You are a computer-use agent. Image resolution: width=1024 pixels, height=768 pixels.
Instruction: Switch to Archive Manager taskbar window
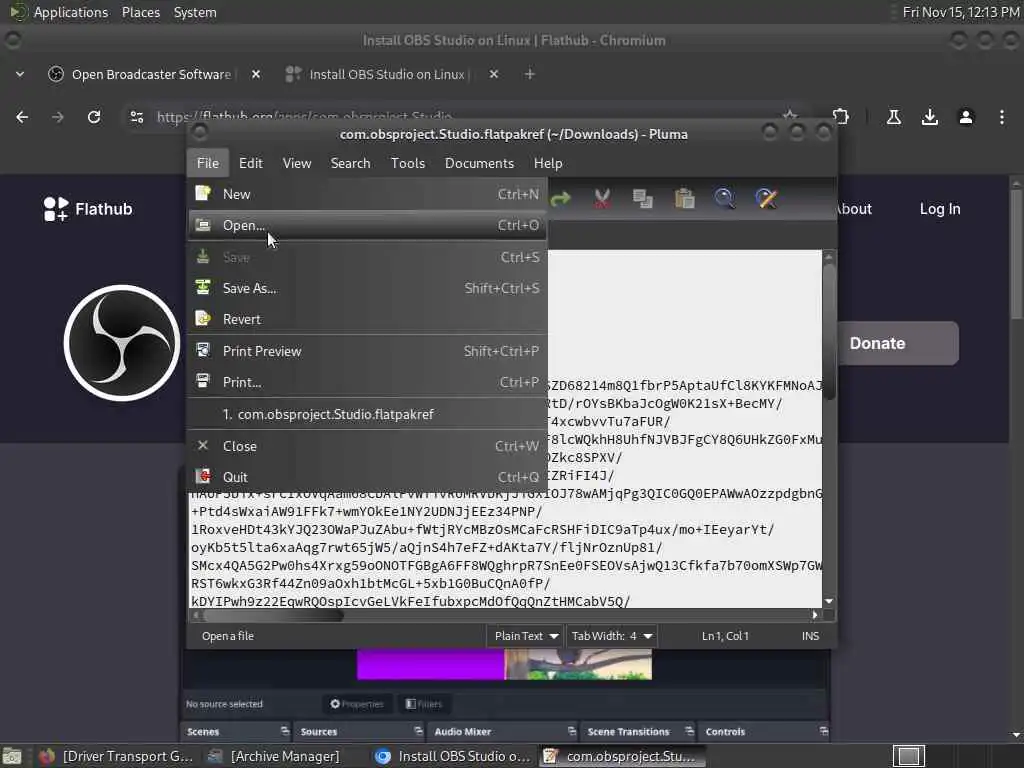(273, 756)
